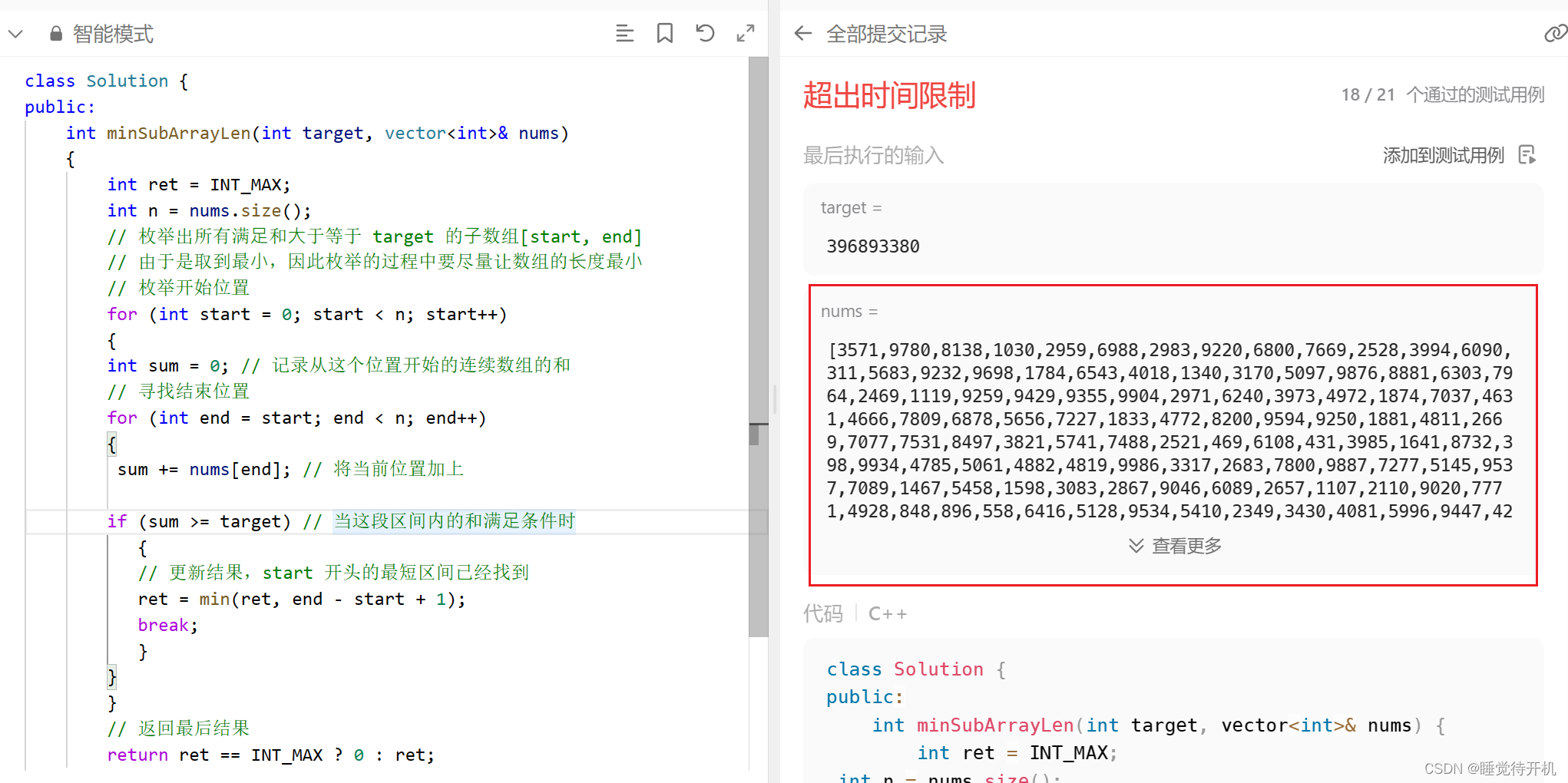This screenshot has height=783, width=1568.
Task: Click 添加到测试用例 button
Action: coord(1443,156)
